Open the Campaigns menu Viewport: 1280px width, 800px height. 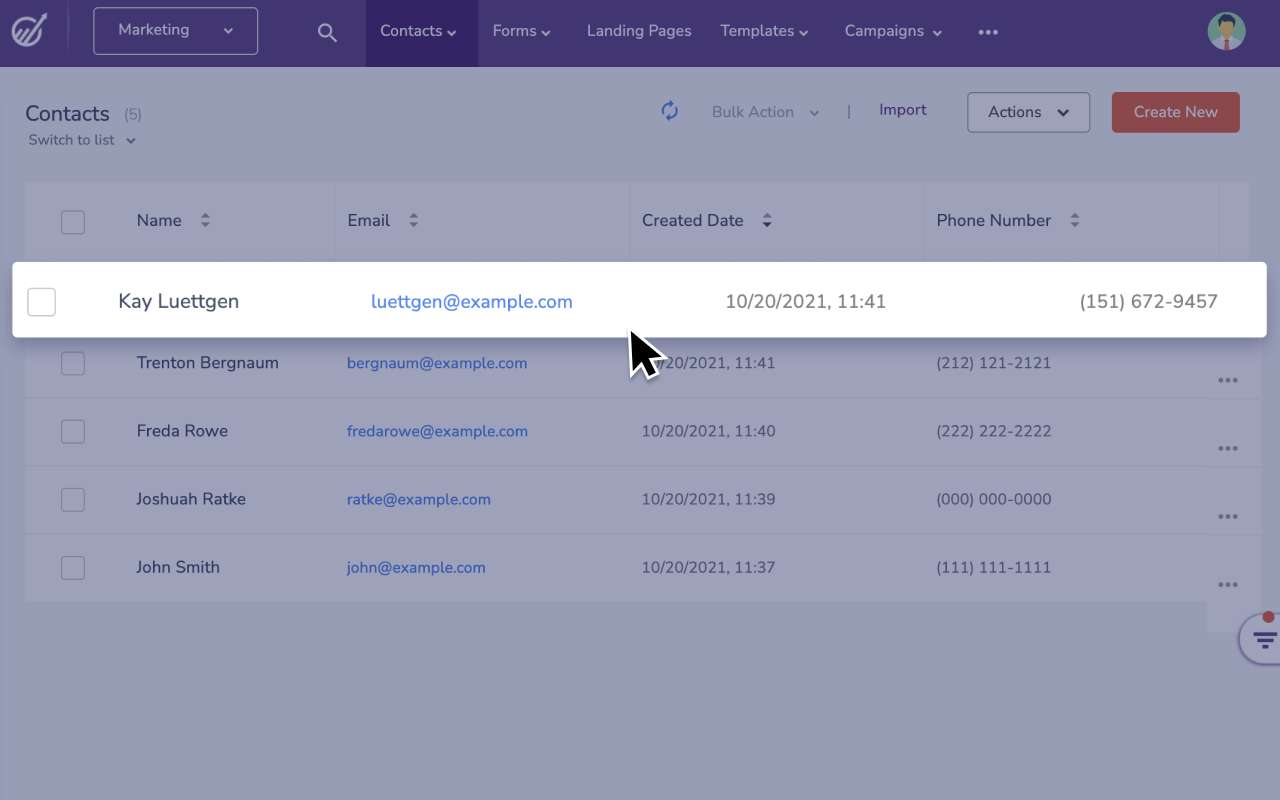tap(893, 31)
